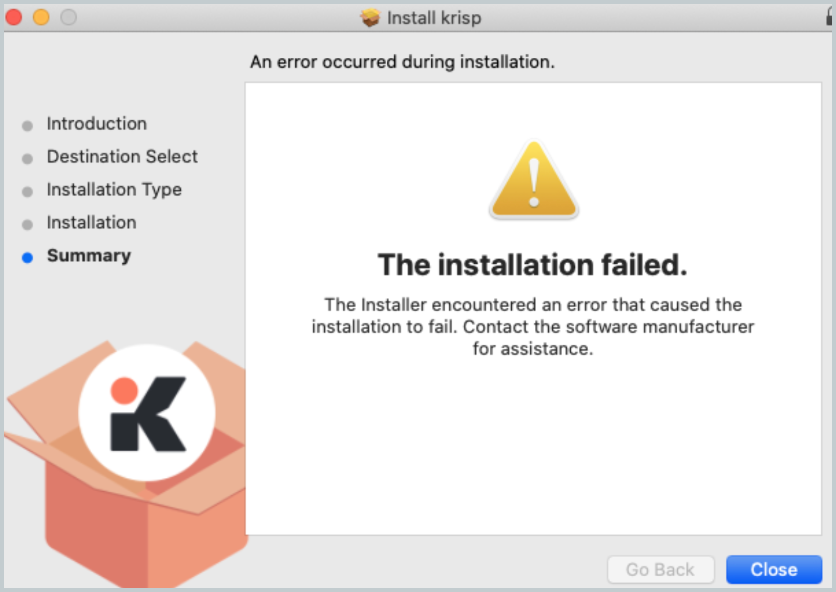The width and height of the screenshot is (836, 592).
Task: Close the failed installer with Close button
Action: tap(774, 570)
